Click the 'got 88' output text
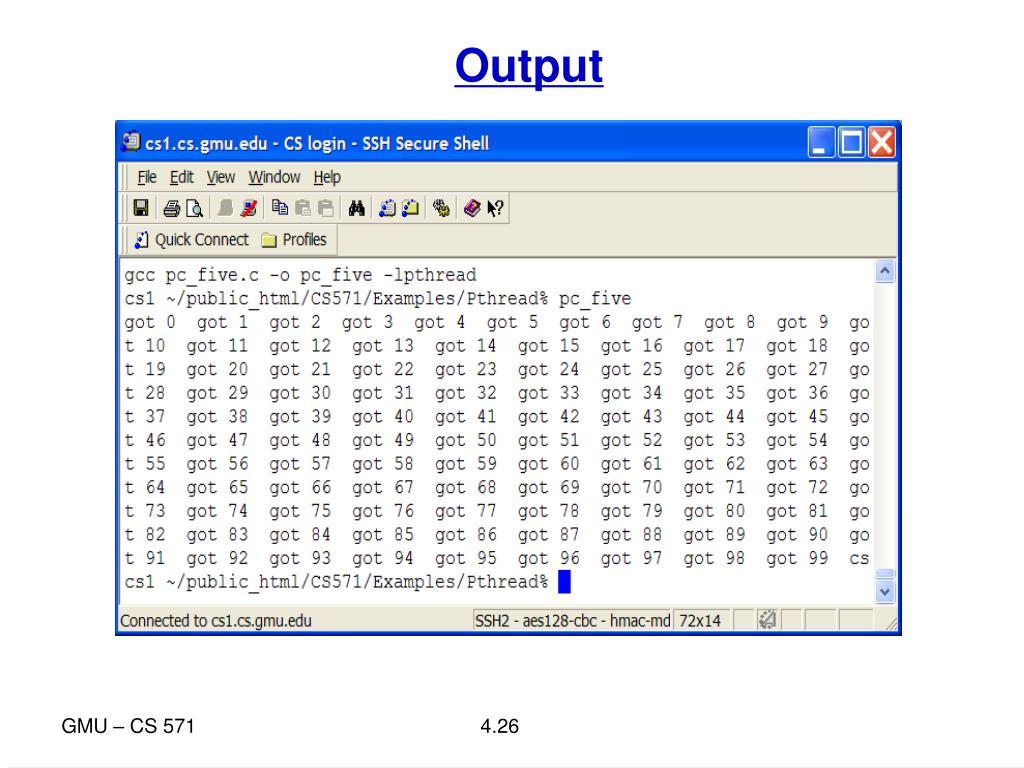 pyautogui.click(x=632, y=534)
